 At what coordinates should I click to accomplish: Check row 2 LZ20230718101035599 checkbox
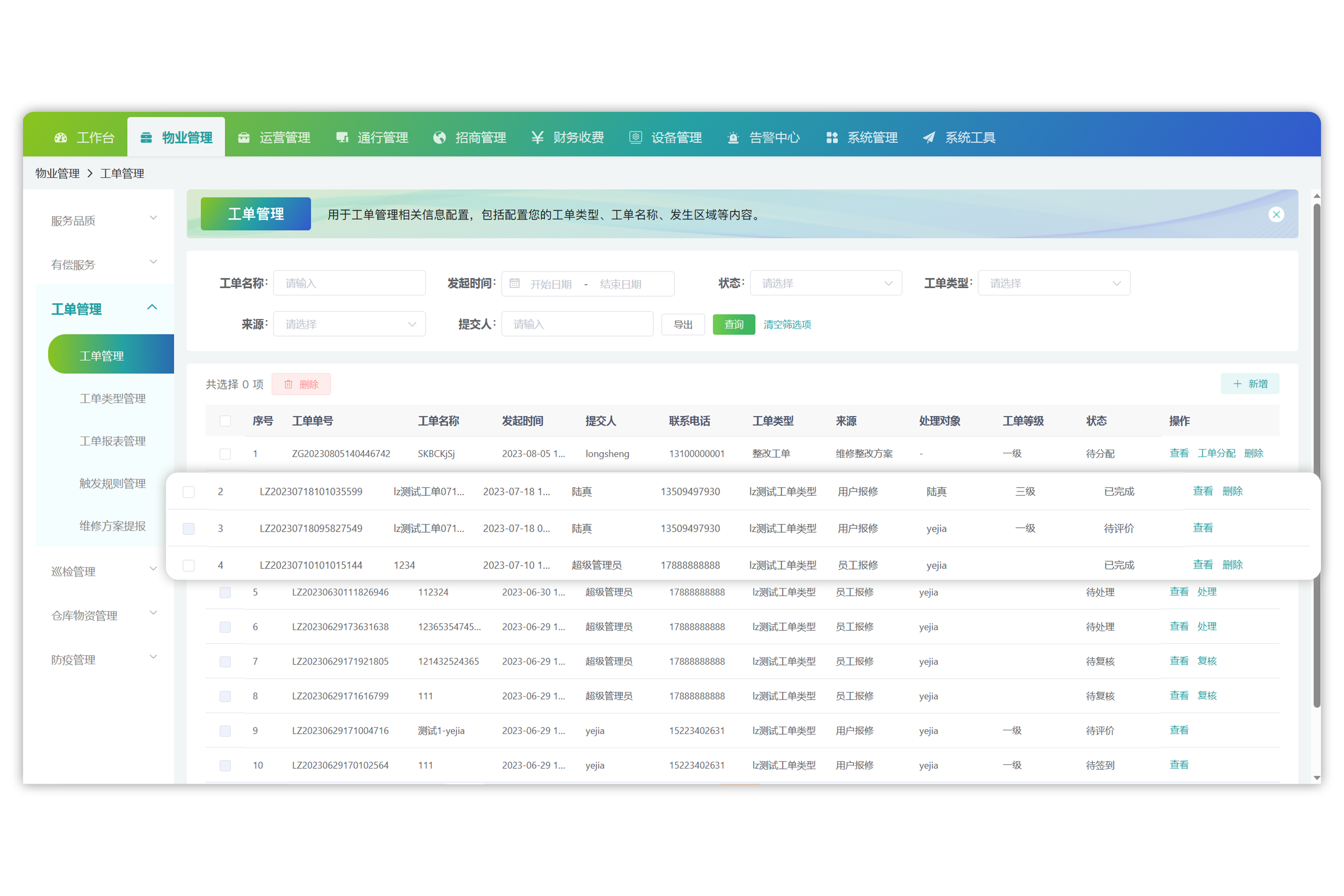tap(188, 492)
